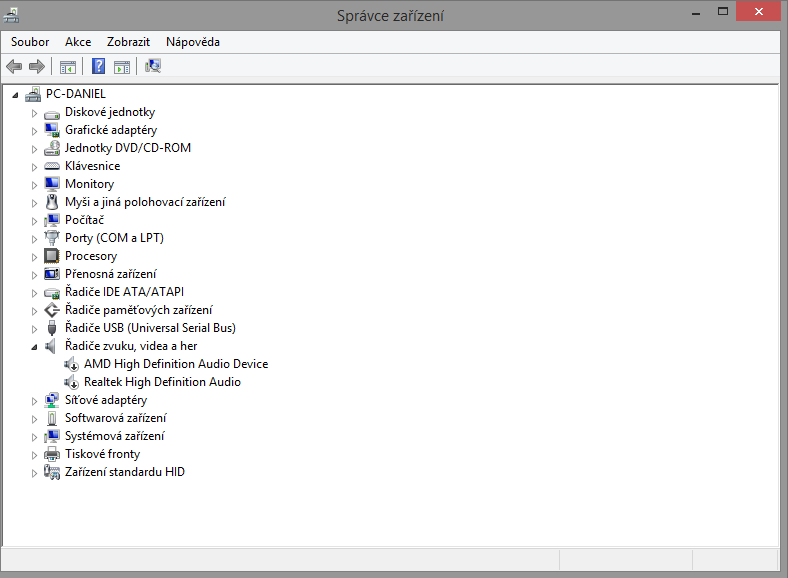This screenshot has width=788, height=578.
Task: Select the Procesory category
Action: 91,256
